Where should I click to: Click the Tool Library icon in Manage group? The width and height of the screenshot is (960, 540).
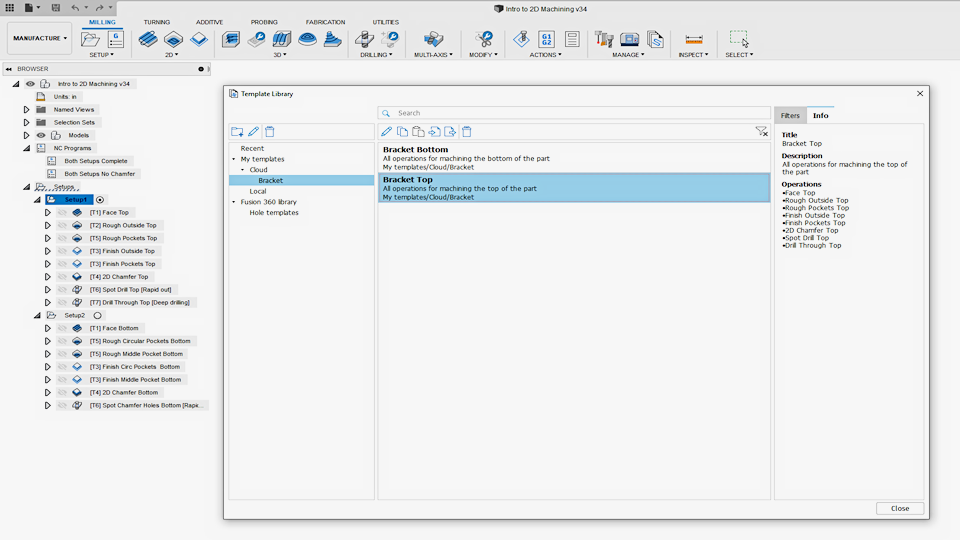click(604, 40)
